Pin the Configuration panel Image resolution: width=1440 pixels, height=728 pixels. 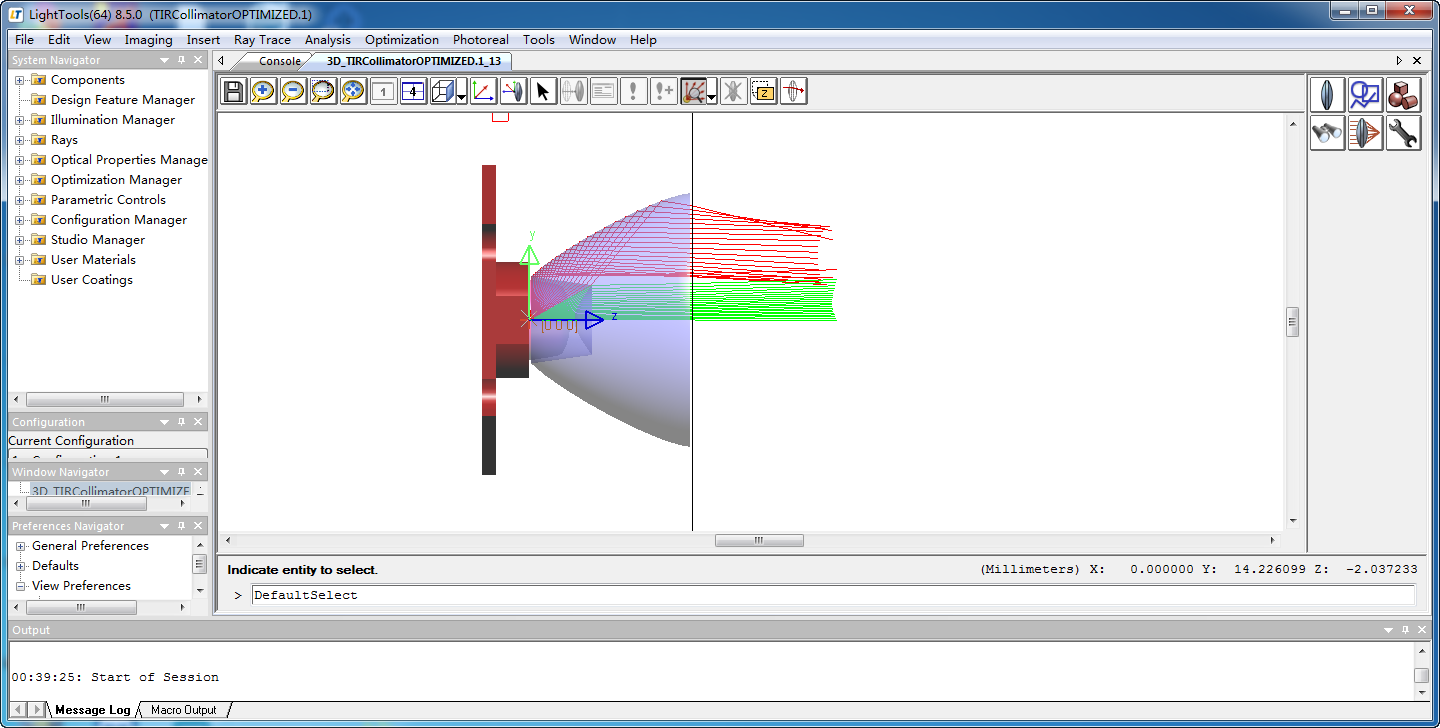[182, 422]
